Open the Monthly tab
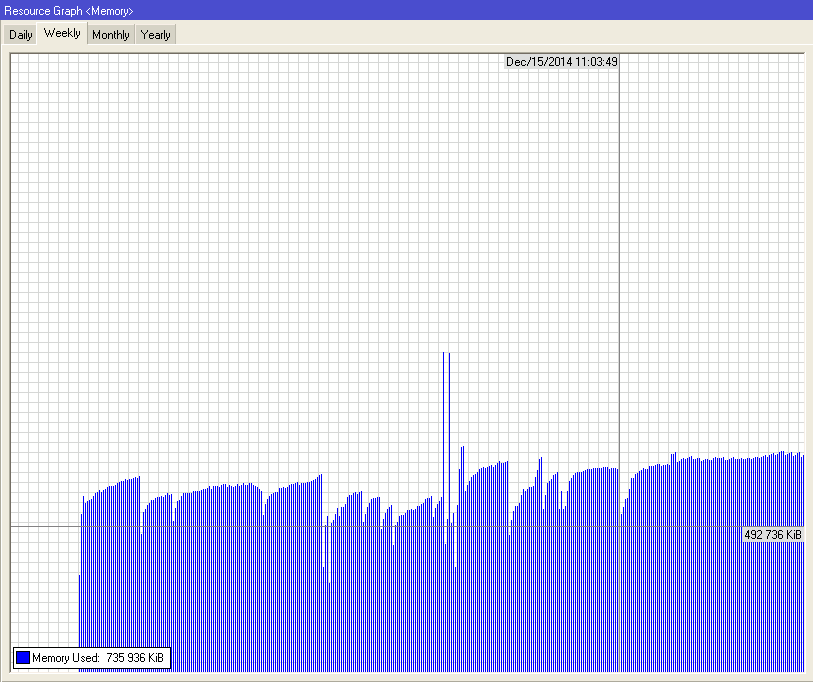Image resolution: width=813 pixels, height=682 pixels. [110, 35]
